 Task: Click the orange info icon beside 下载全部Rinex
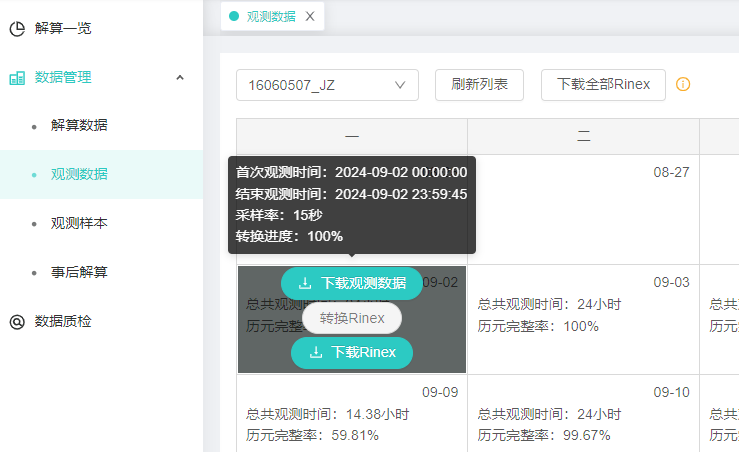point(683,85)
